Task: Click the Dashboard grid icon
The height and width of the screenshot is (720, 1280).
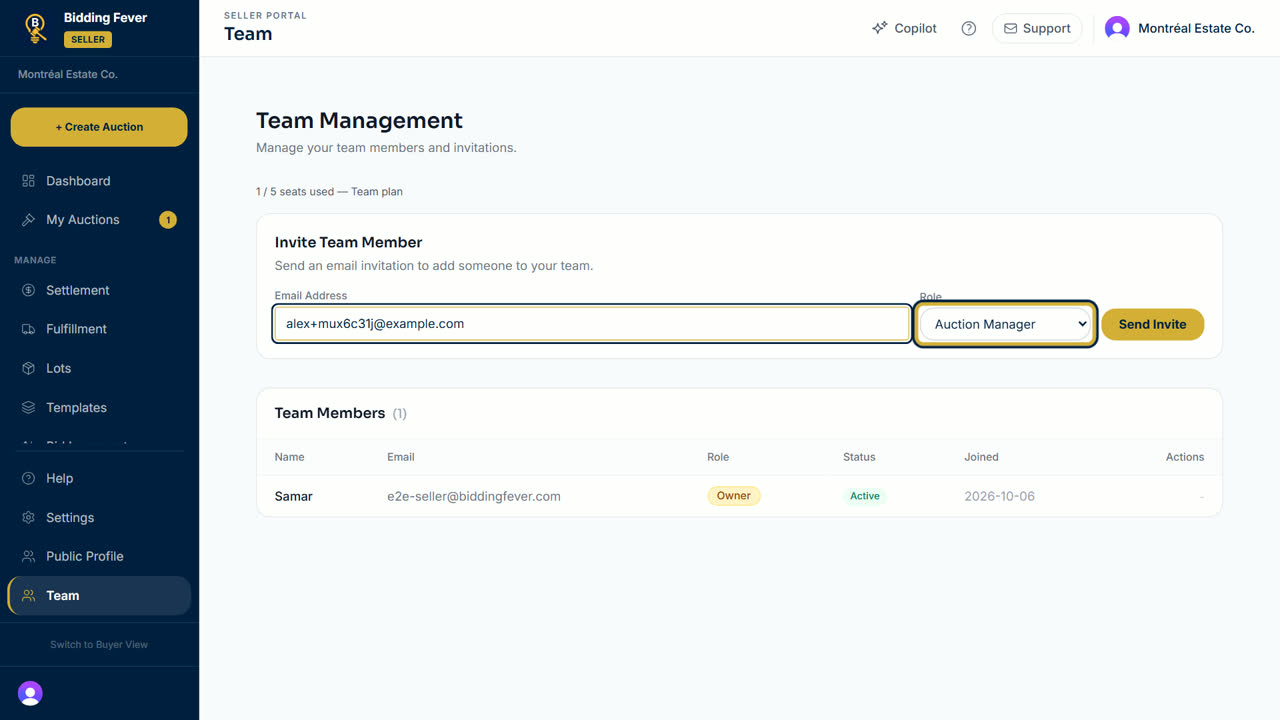Action: click(28, 181)
